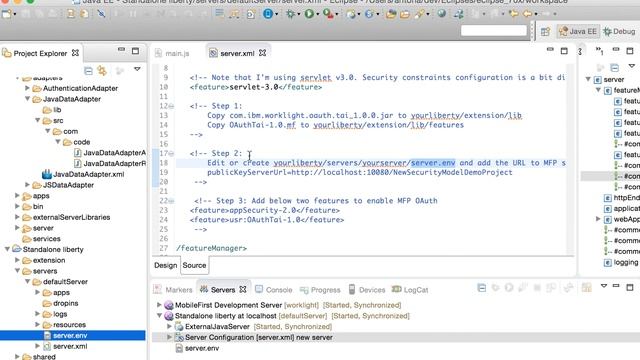Screen dimensions: 640x360
Task: Maximize the editor area
Action: (x=564, y=51)
